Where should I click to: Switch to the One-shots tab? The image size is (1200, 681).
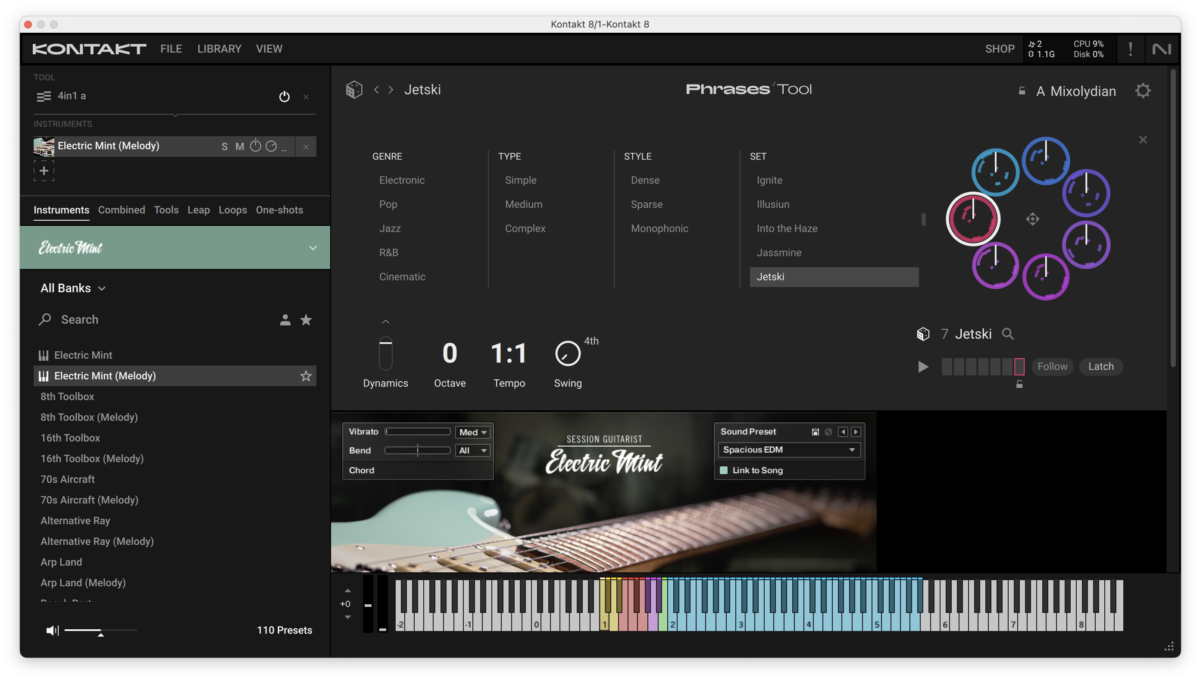pyautogui.click(x=279, y=210)
